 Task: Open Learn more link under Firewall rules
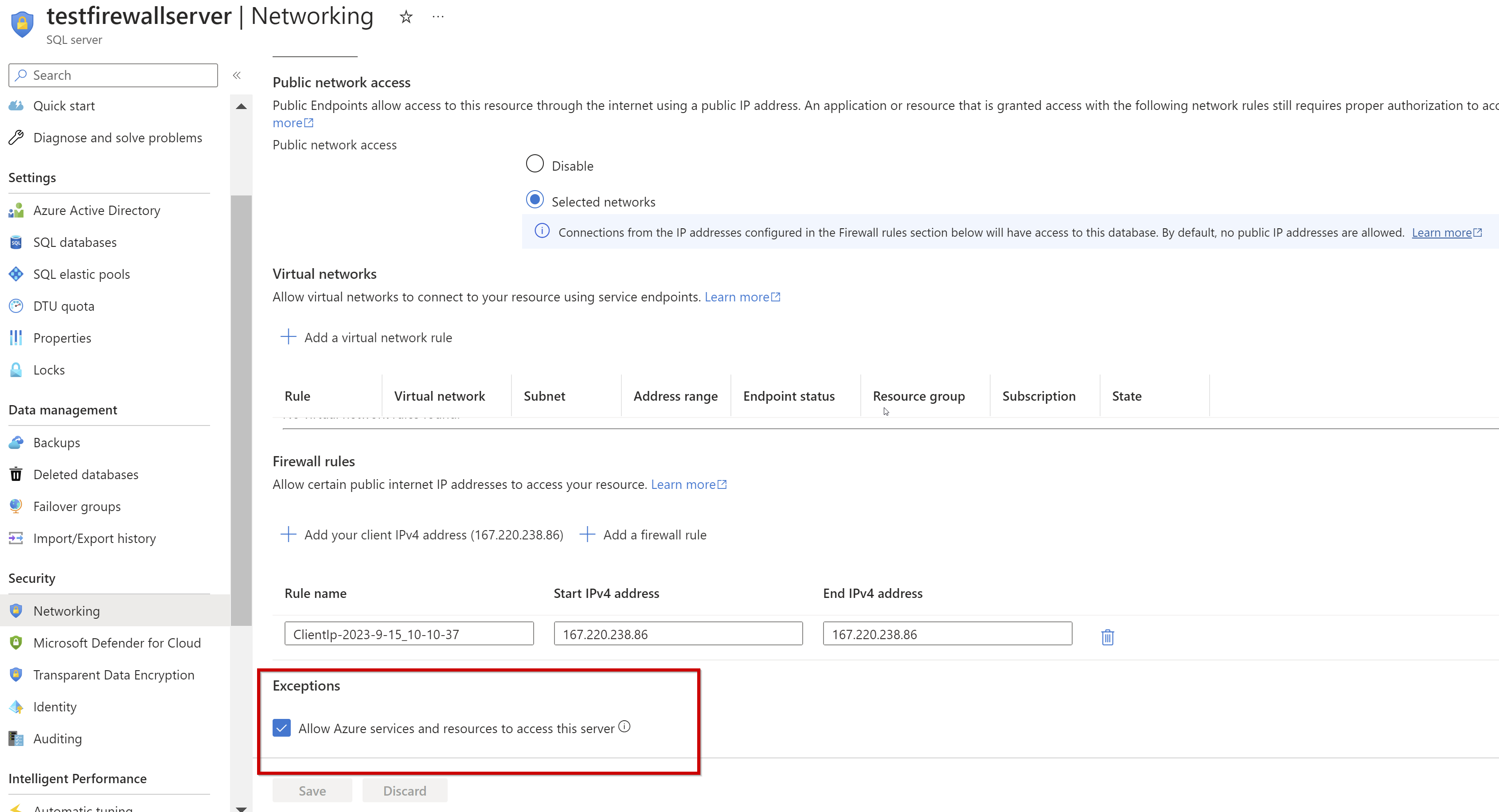tap(688, 484)
